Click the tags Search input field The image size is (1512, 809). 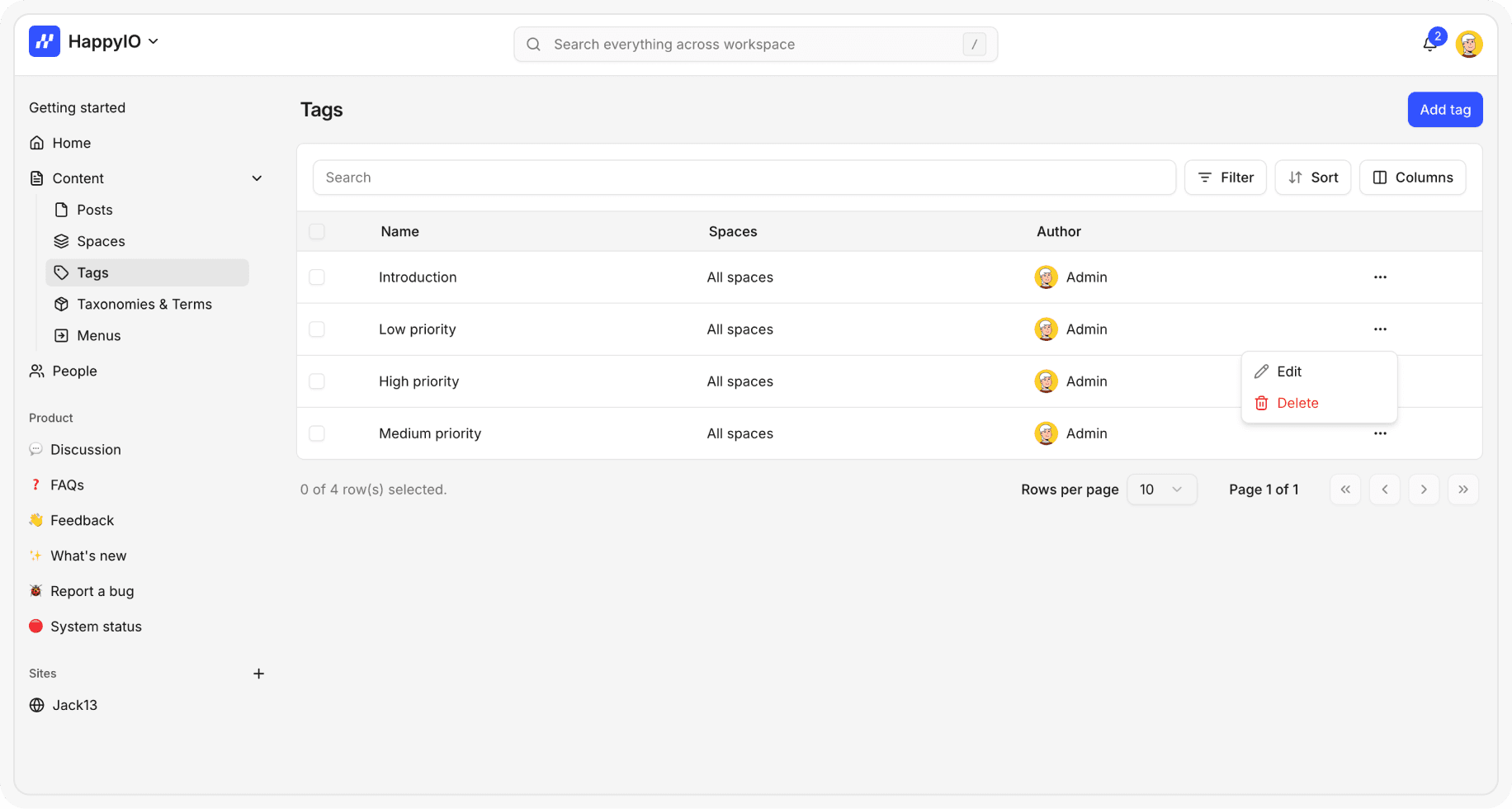744,177
